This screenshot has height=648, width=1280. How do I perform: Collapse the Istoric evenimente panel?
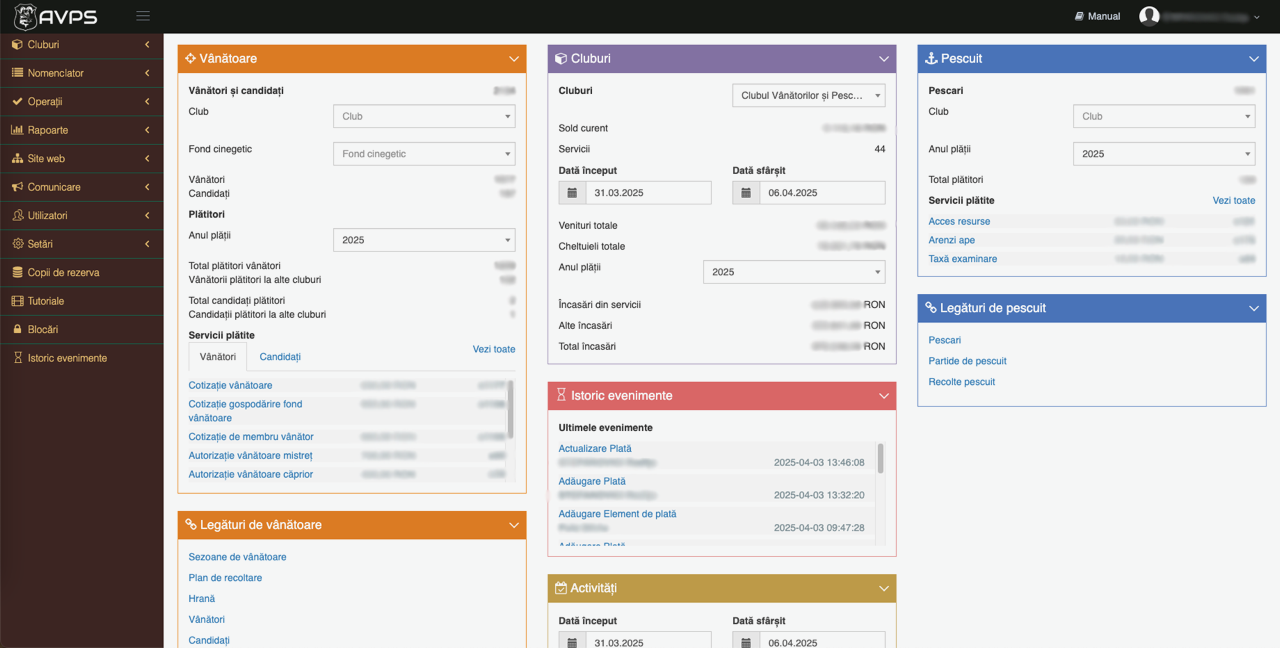(883, 396)
